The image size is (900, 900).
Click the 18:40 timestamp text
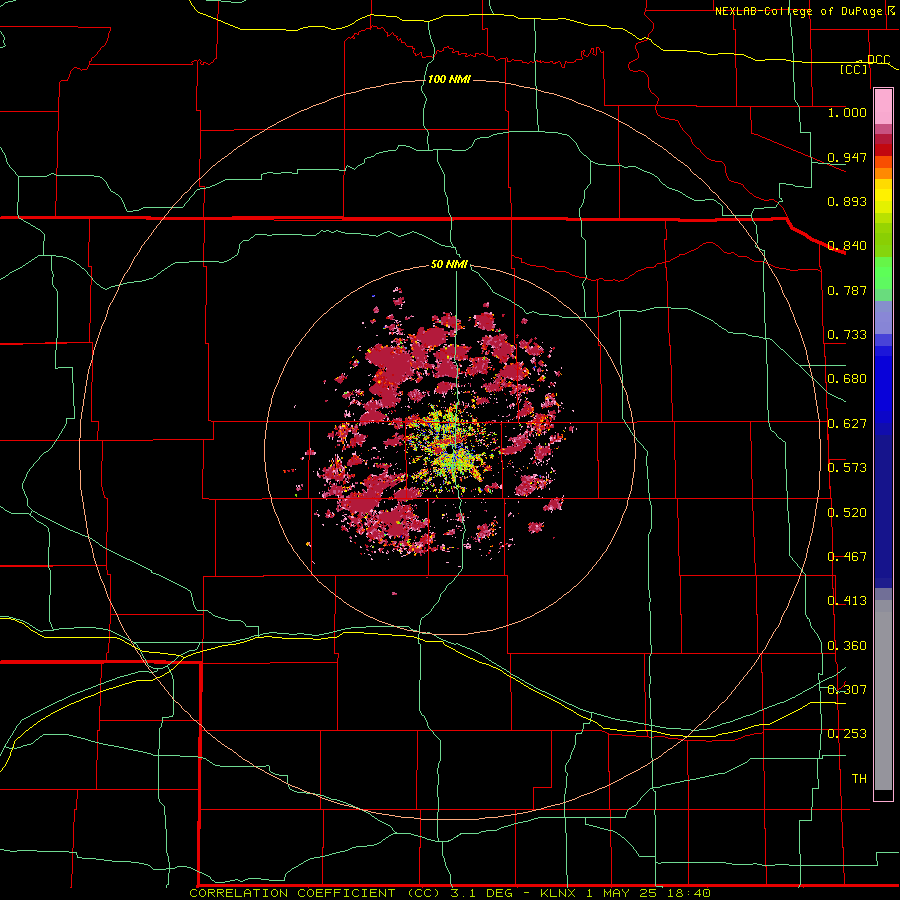click(x=691, y=893)
